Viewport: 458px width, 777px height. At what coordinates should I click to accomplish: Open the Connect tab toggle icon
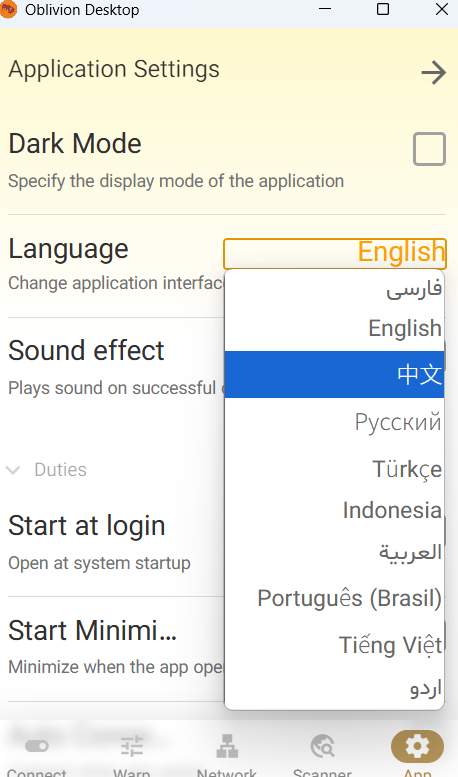[37, 746]
